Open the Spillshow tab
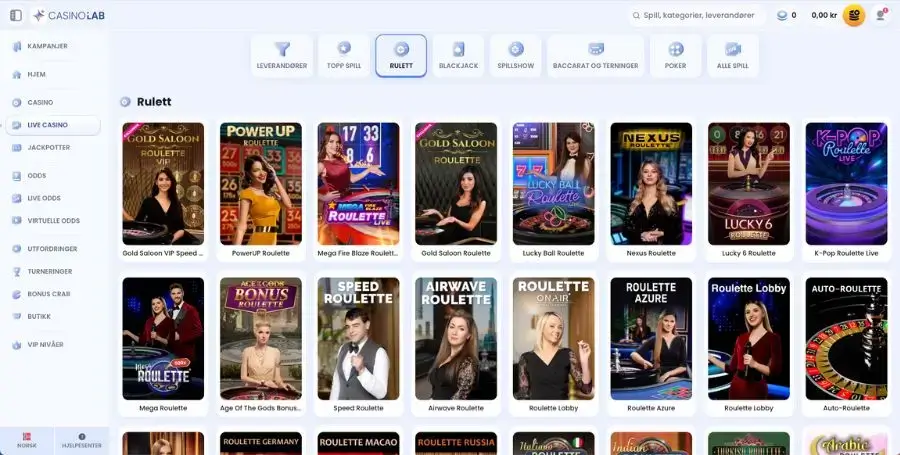This screenshot has height=455, width=900. 515,56
